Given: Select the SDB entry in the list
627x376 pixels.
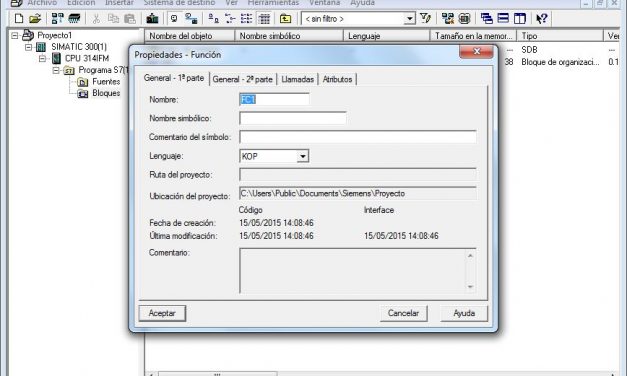Looking at the screenshot, I should tap(529, 50).
